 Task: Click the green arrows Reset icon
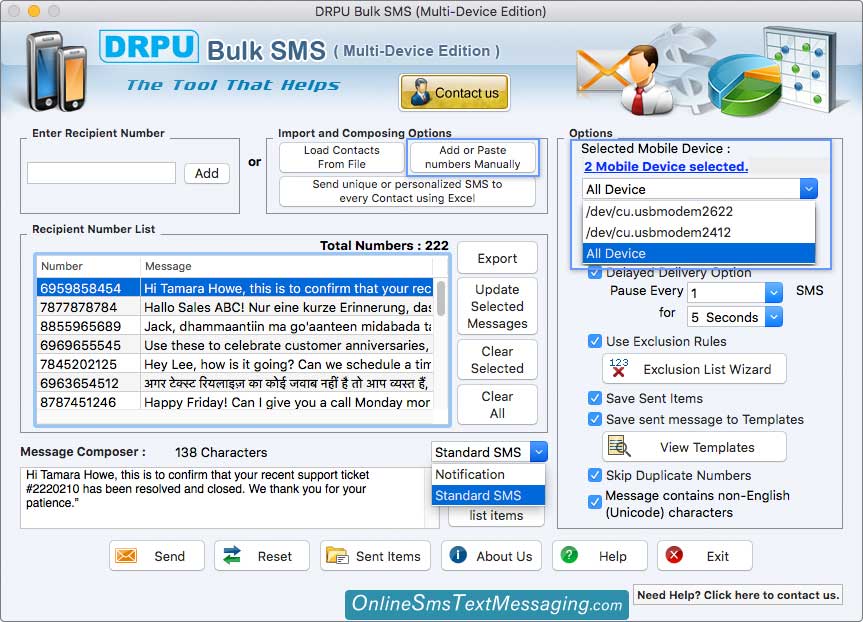pos(232,555)
